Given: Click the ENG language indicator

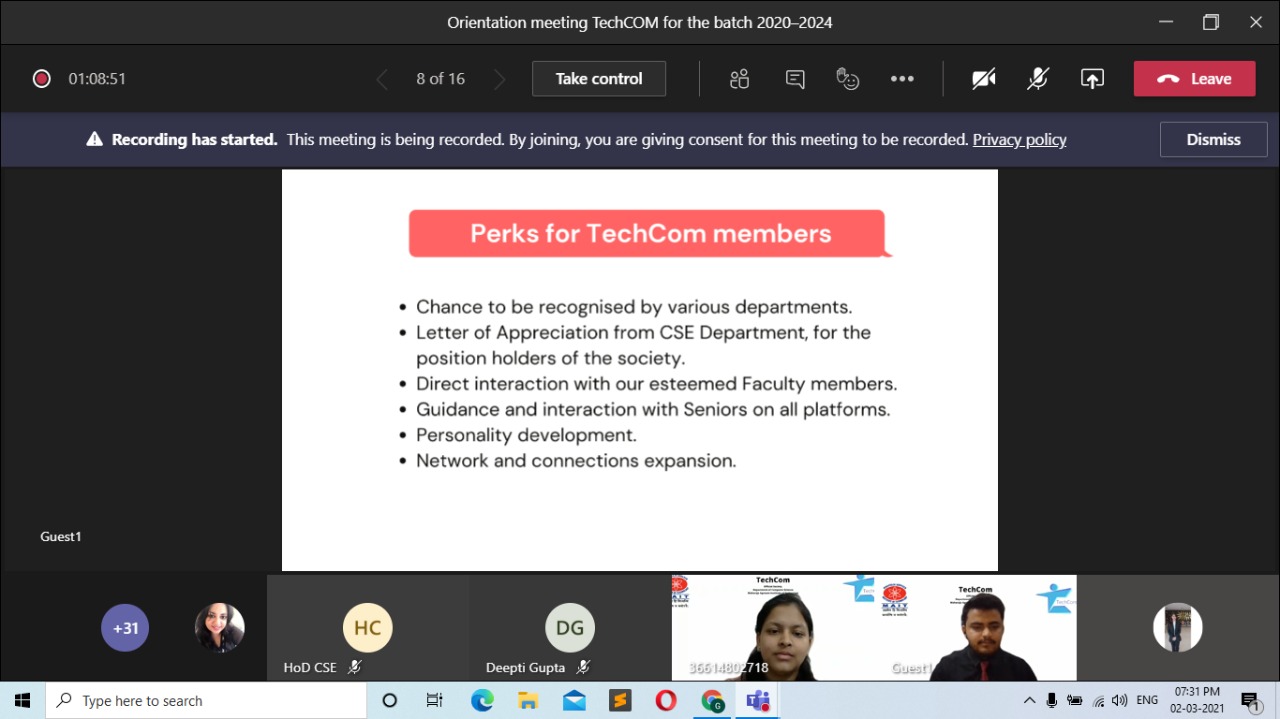Looking at the screenshot, I should click(1147, 700).
